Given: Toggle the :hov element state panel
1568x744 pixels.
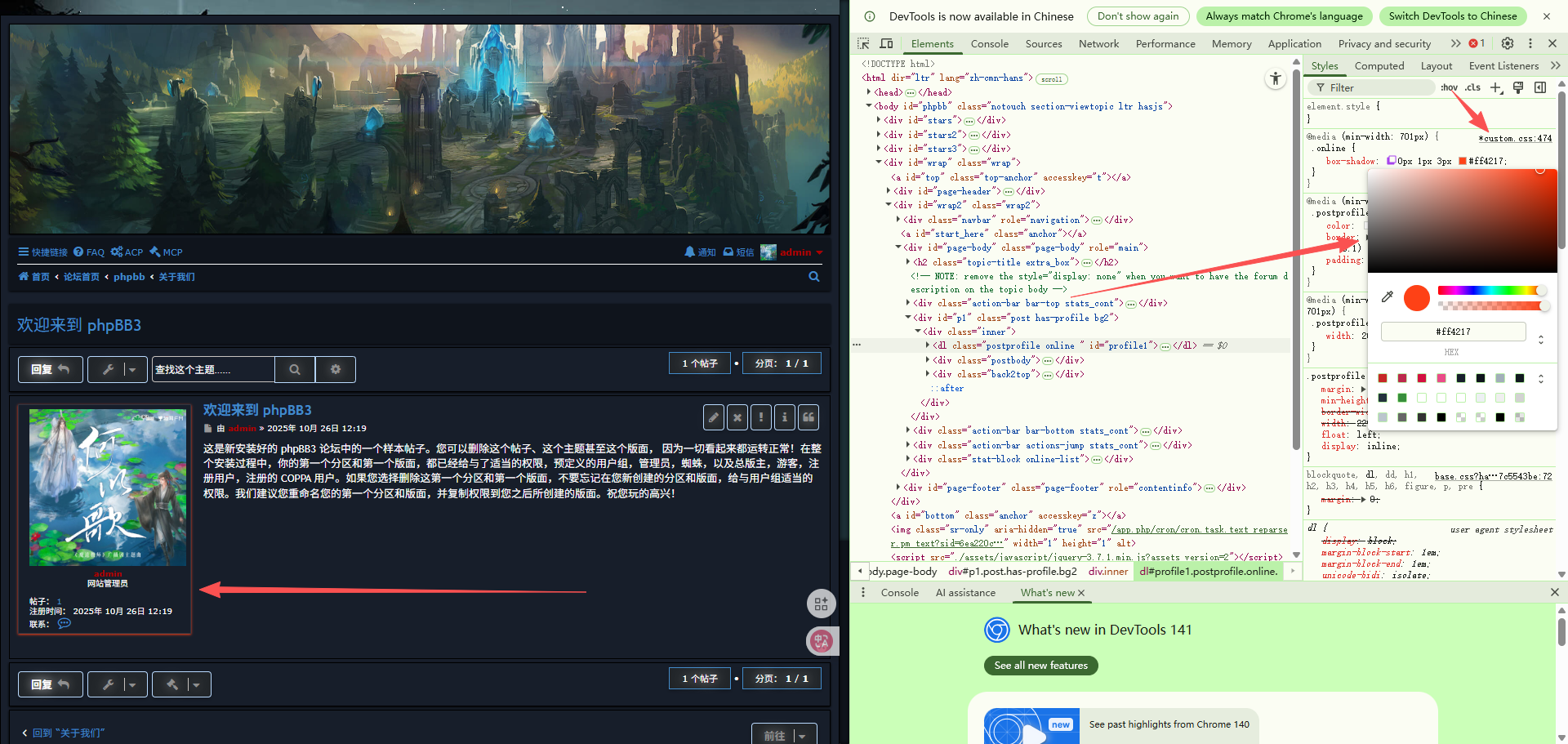Looking at the screenshot, I should coord(1449,87).
